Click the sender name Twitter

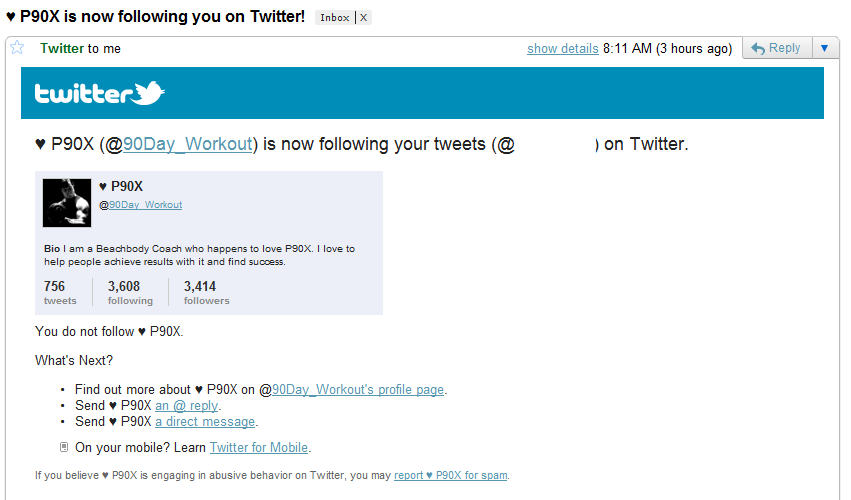(x=62, y=48)
